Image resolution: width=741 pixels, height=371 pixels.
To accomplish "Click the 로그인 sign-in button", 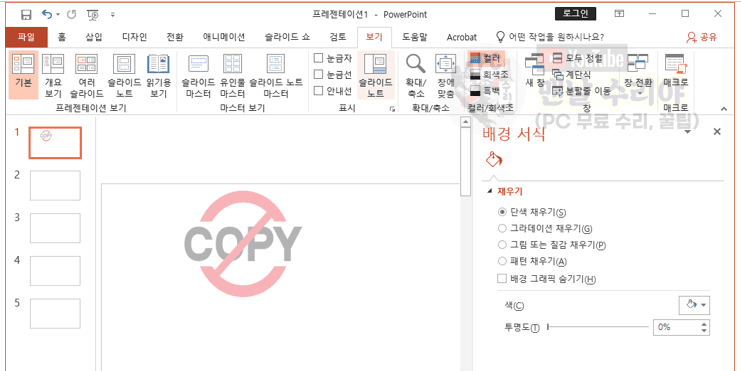I will point(575,14).
